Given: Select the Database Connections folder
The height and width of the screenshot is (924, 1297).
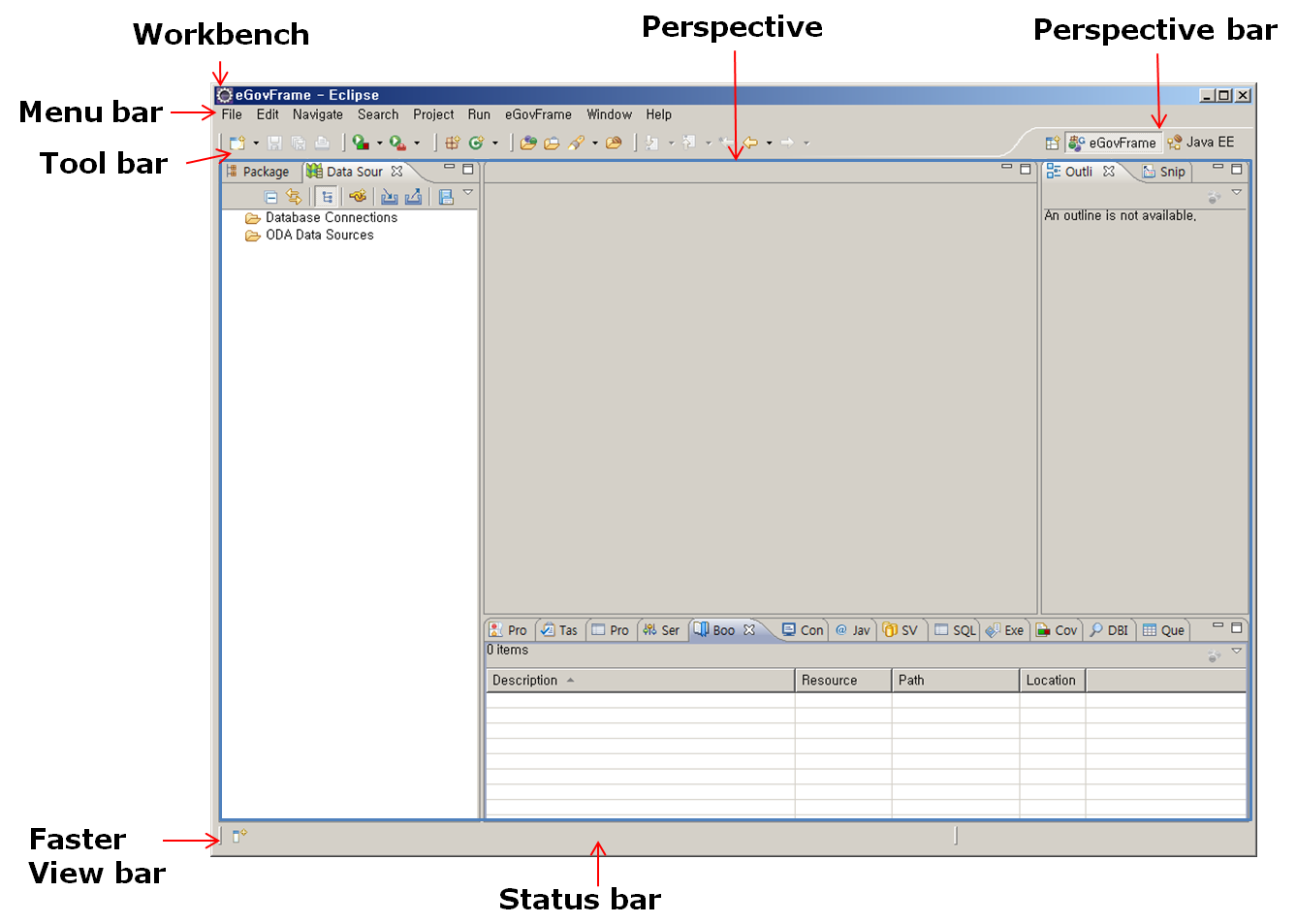Looking at the screenshot, I should pos(331,218).
